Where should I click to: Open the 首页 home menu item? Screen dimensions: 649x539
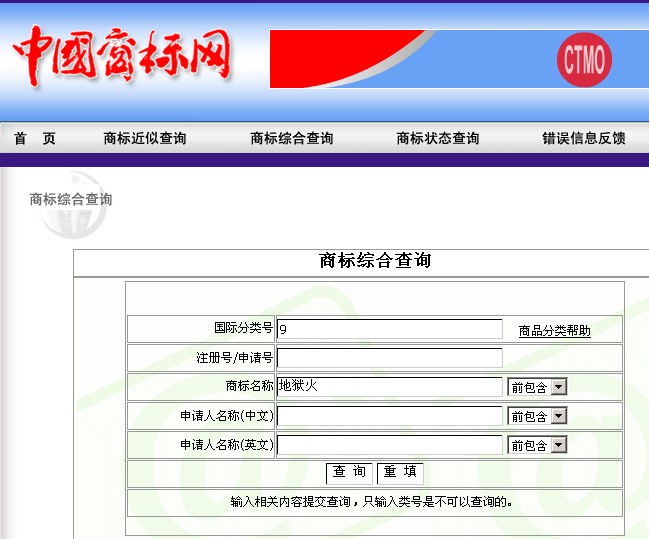(x=35, y=139)
